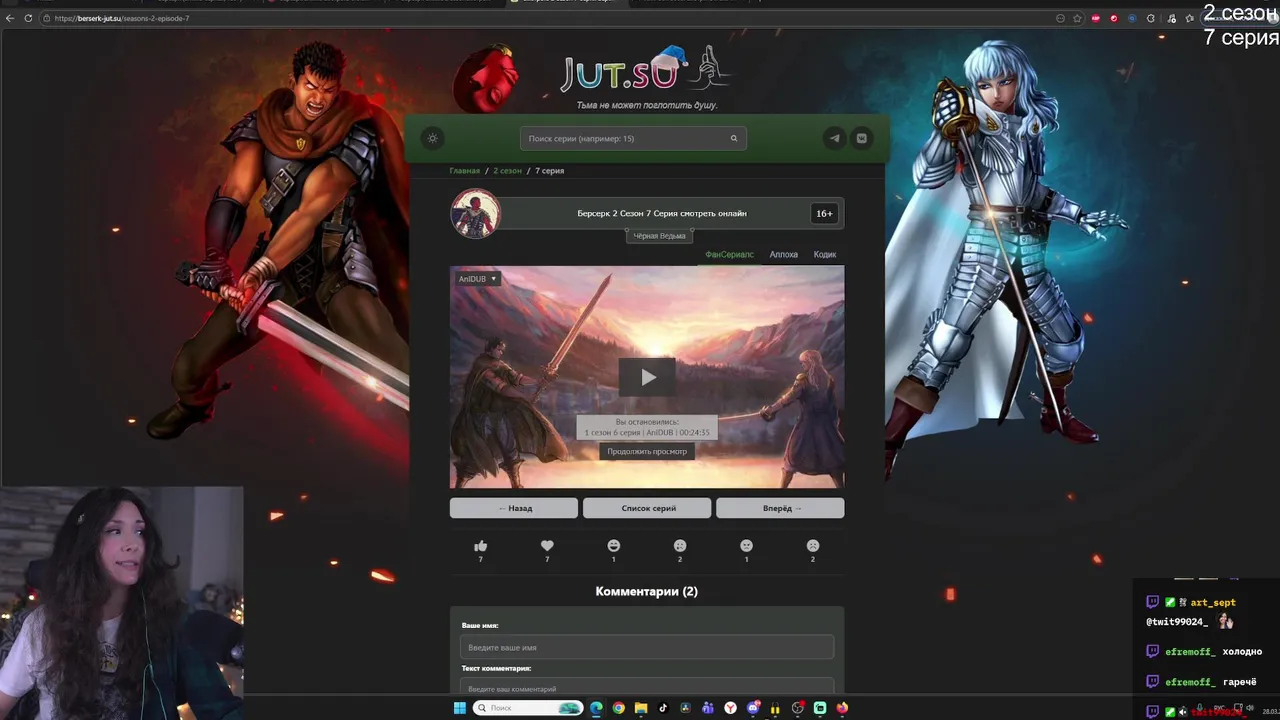
Task: Reload the page with refresh icon
Action: (28, 18)
